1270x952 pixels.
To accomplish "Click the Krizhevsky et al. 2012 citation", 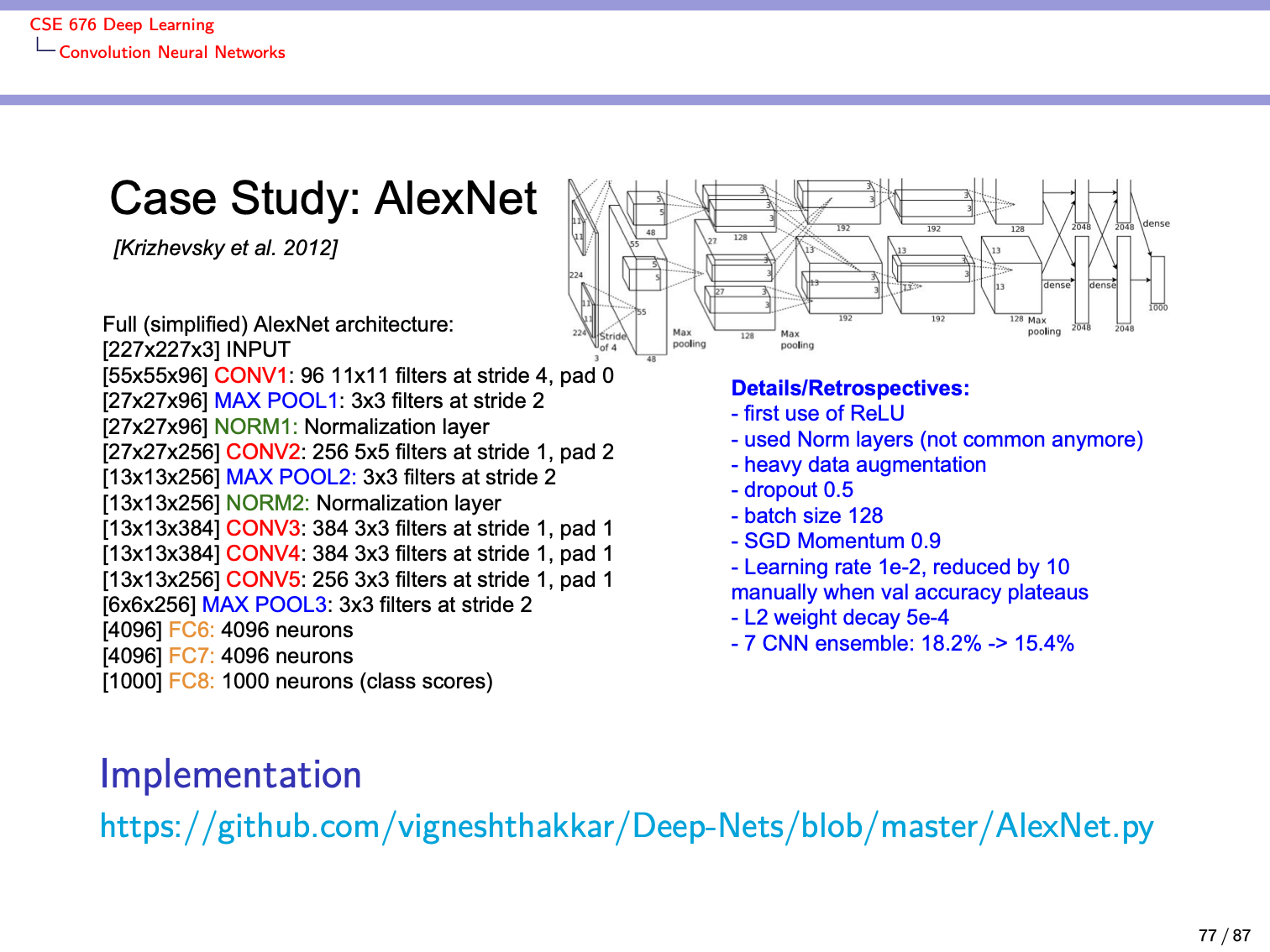I will pos(225,248).
